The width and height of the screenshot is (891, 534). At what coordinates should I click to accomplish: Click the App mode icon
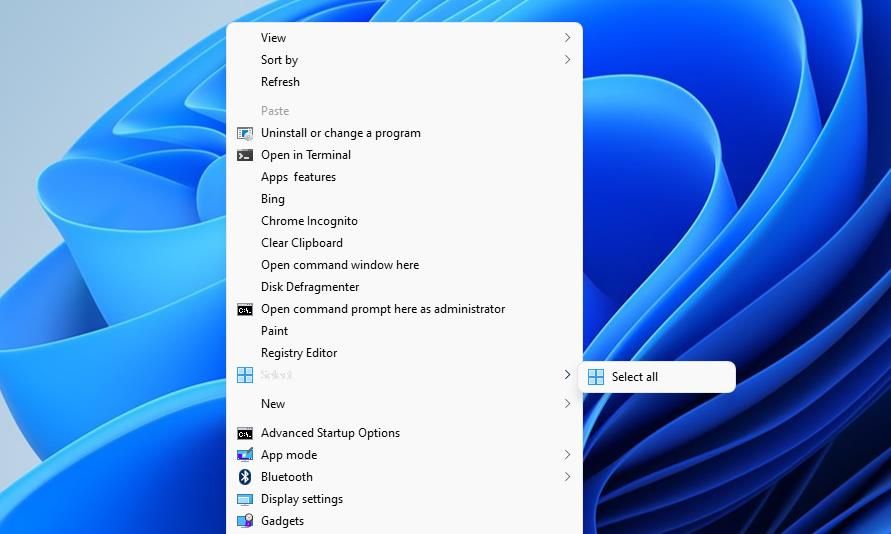(245, 455)
